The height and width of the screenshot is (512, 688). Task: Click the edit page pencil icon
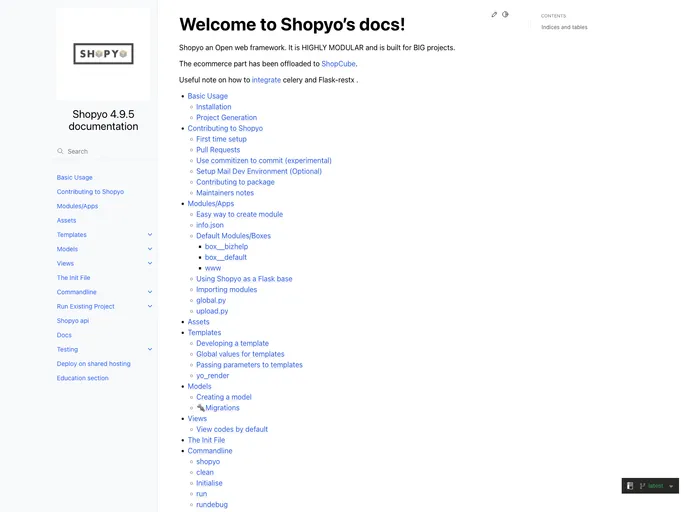(x=494, y=14)
